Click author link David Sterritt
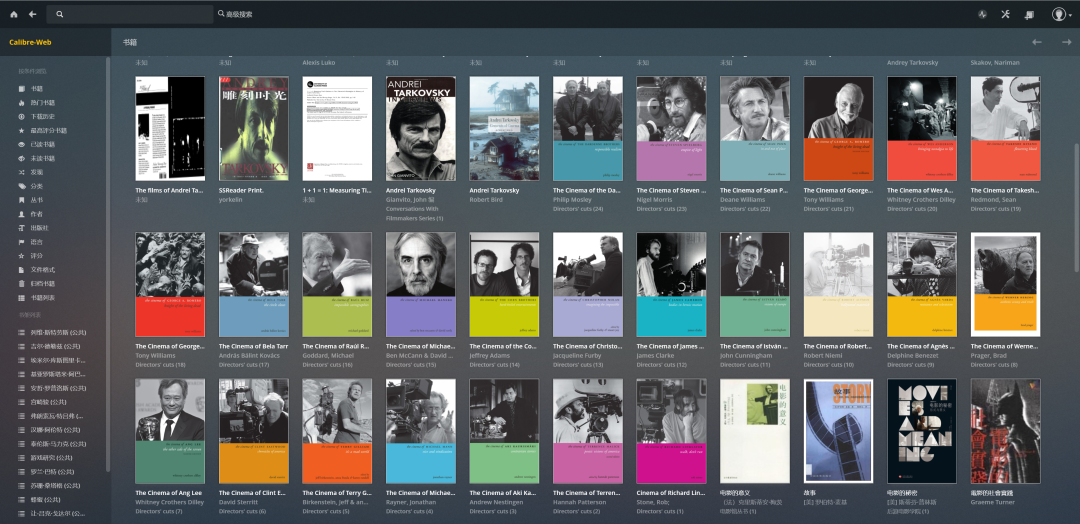The height and width of the screenshot is (524, 1080). tap(237, 503)
